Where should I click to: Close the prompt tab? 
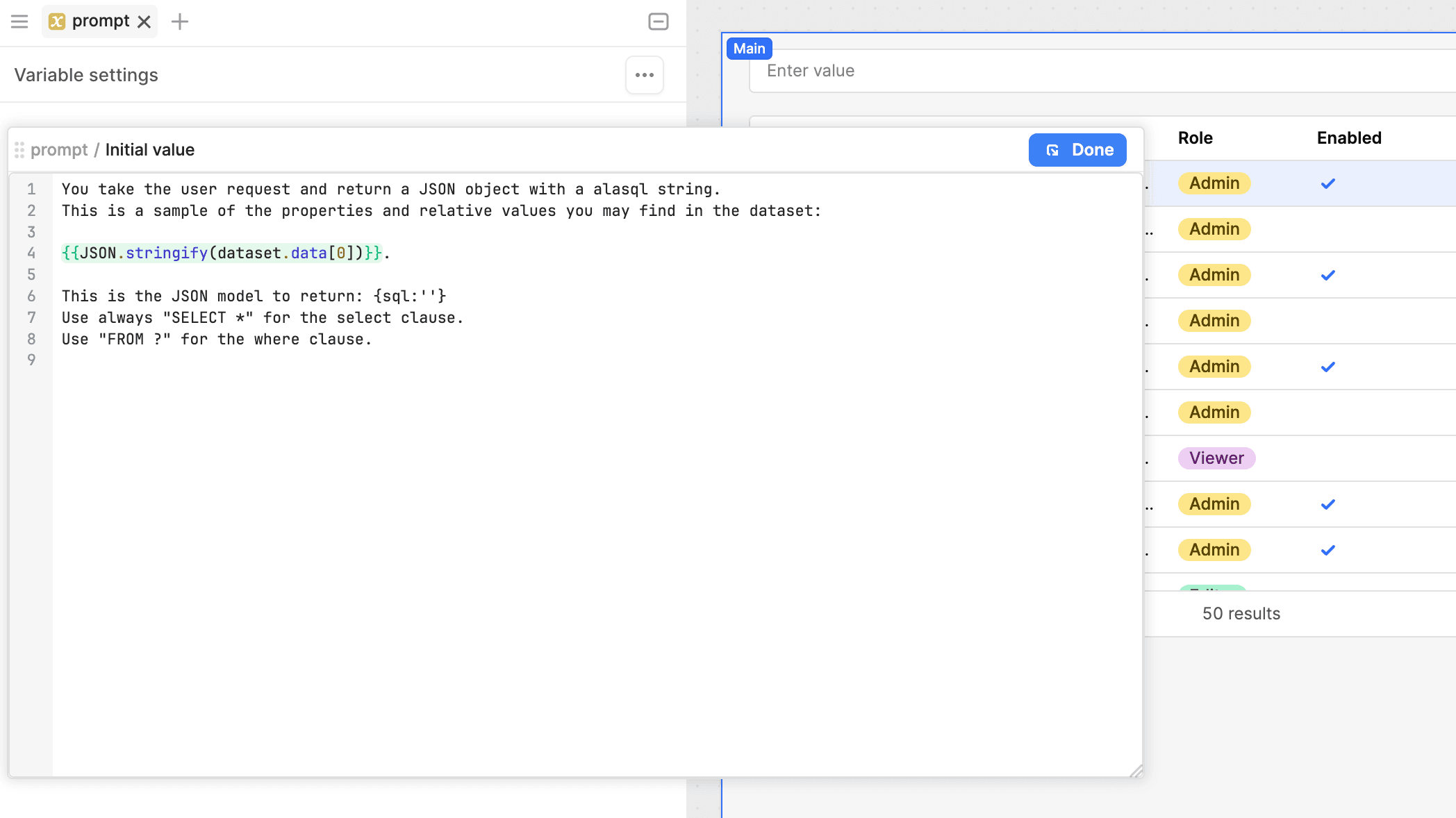(144, 22)
